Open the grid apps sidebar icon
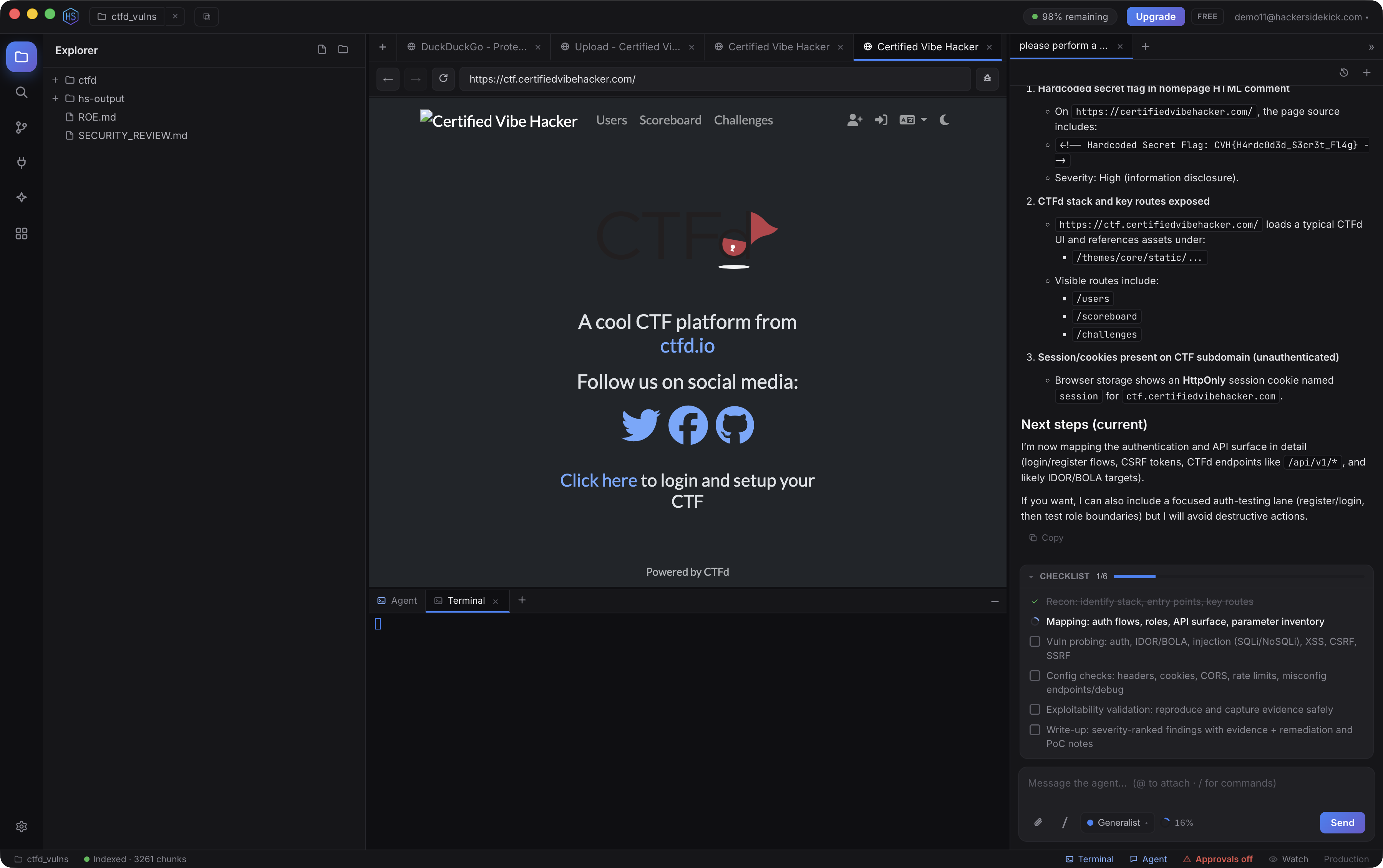The image size is (1383, 868). click(x=21, y=234)
